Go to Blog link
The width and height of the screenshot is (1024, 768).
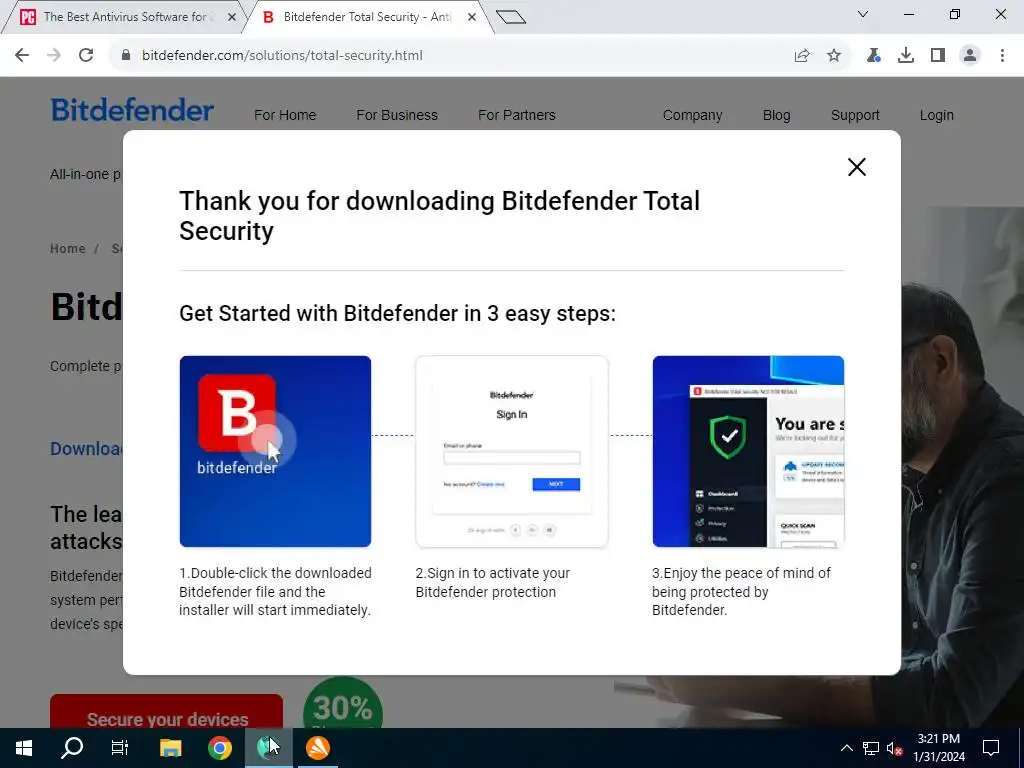click(776, 115)
